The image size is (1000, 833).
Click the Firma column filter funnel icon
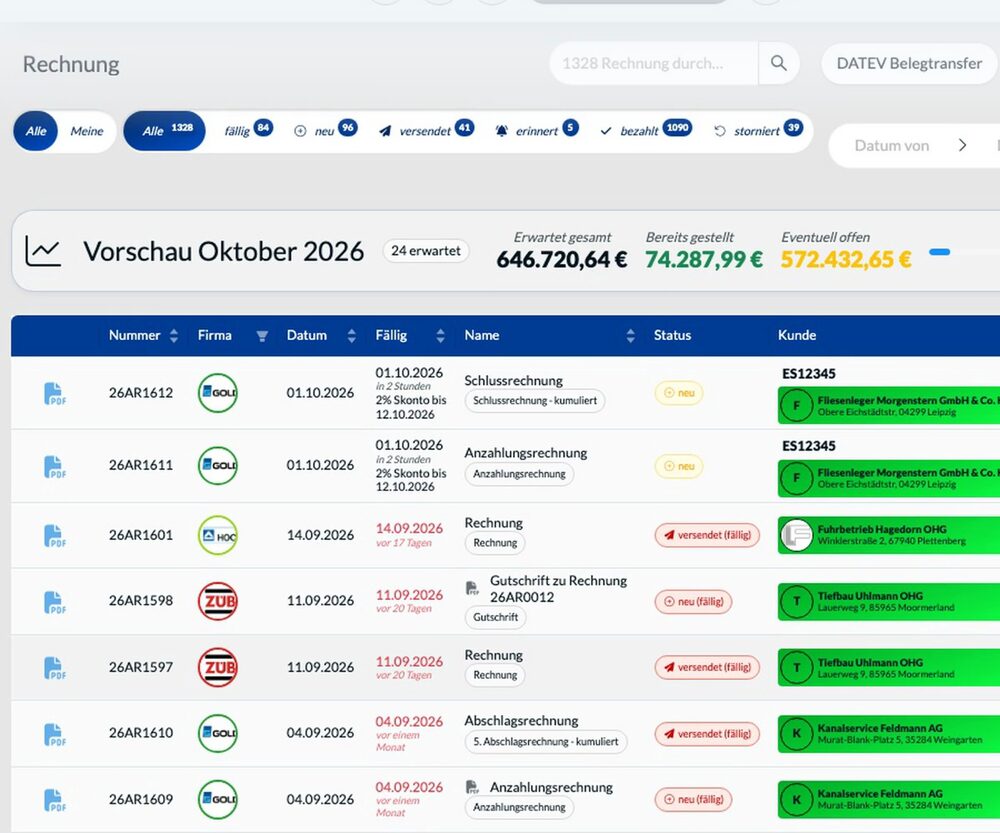[261, 336]
